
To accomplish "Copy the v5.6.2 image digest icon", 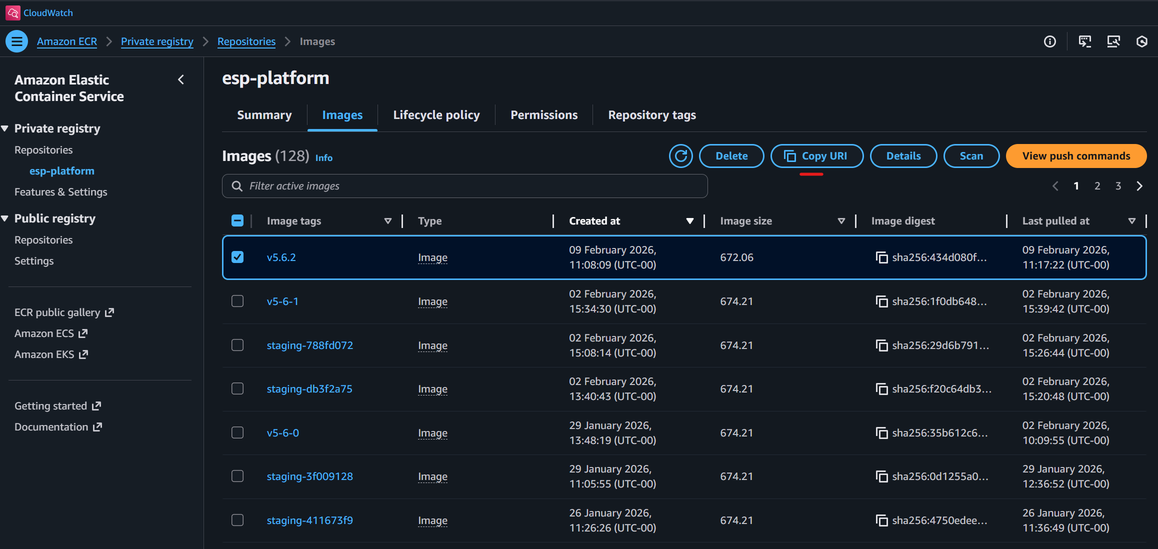I will [881, 258].
